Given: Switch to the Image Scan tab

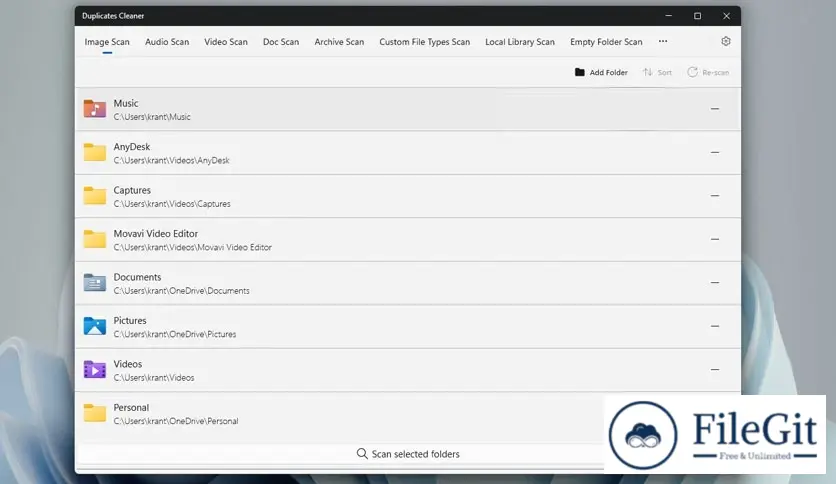Looking at the screenshot, I should pyautogui.click(x=107, y=42).
